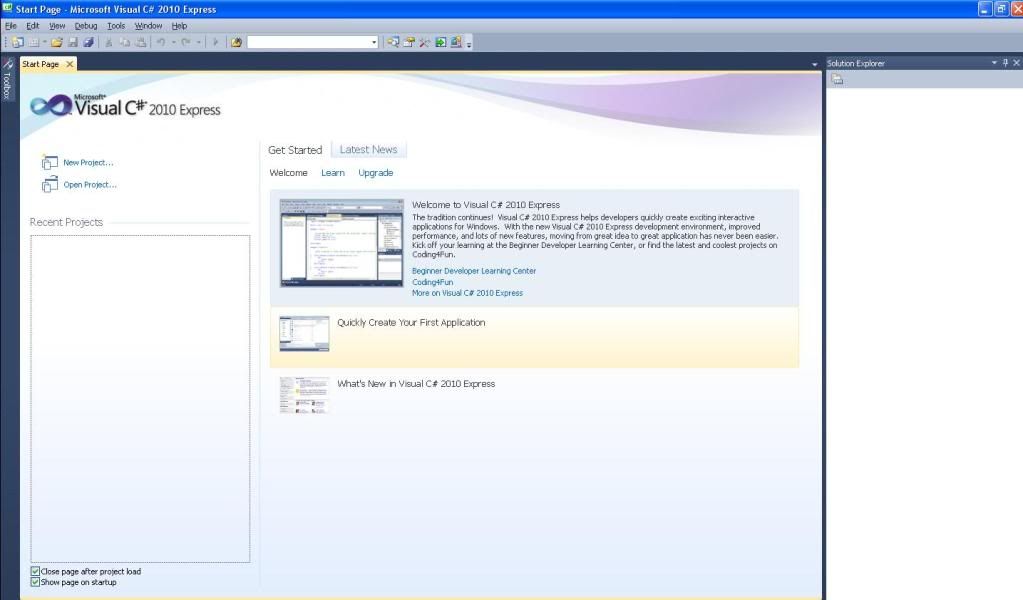Click the Add New Item toolbar icon
The image size is (1023, 600).
34,42
